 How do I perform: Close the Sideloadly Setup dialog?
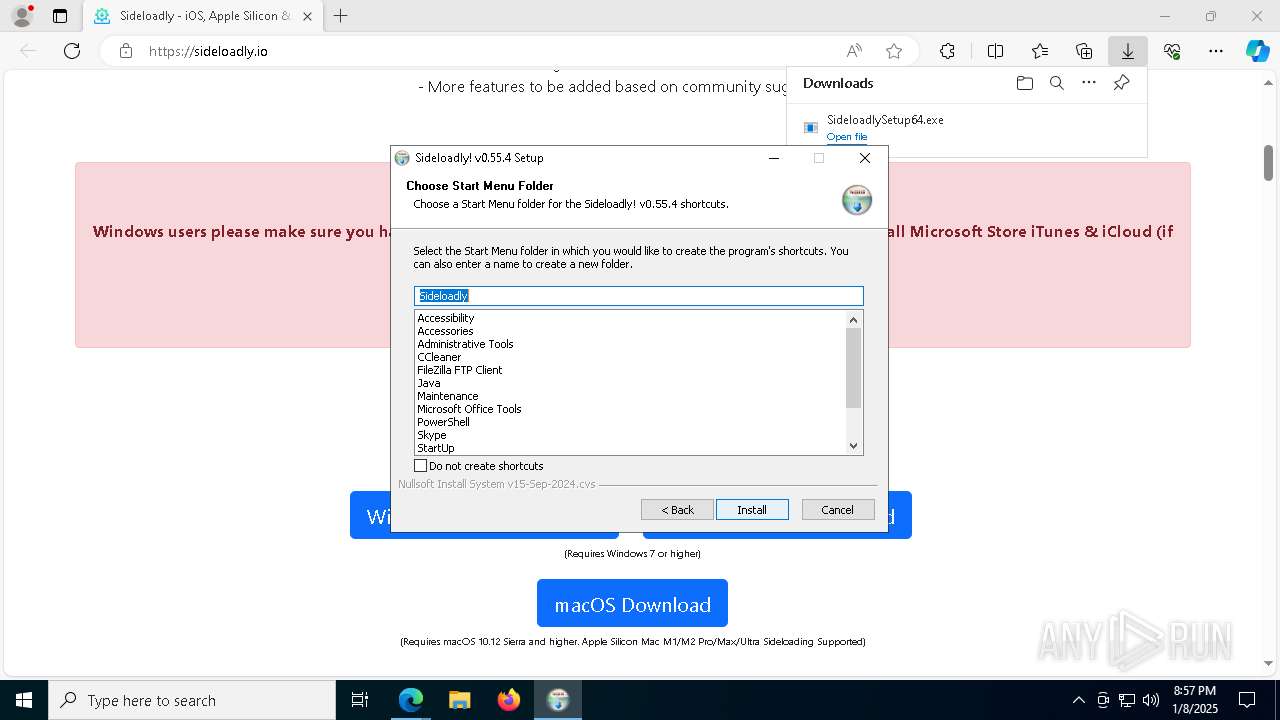point(865,158)
